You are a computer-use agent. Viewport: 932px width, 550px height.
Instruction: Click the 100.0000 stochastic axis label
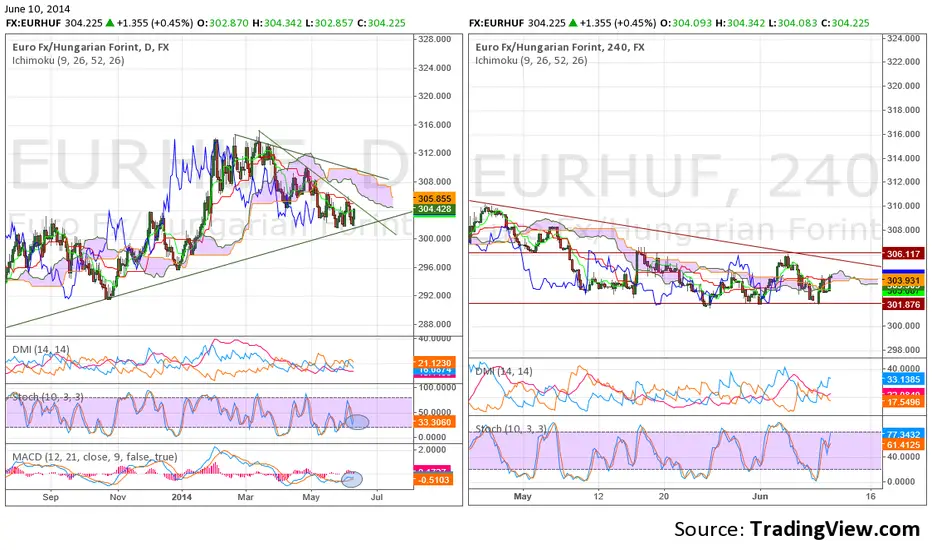coord(436,387)
